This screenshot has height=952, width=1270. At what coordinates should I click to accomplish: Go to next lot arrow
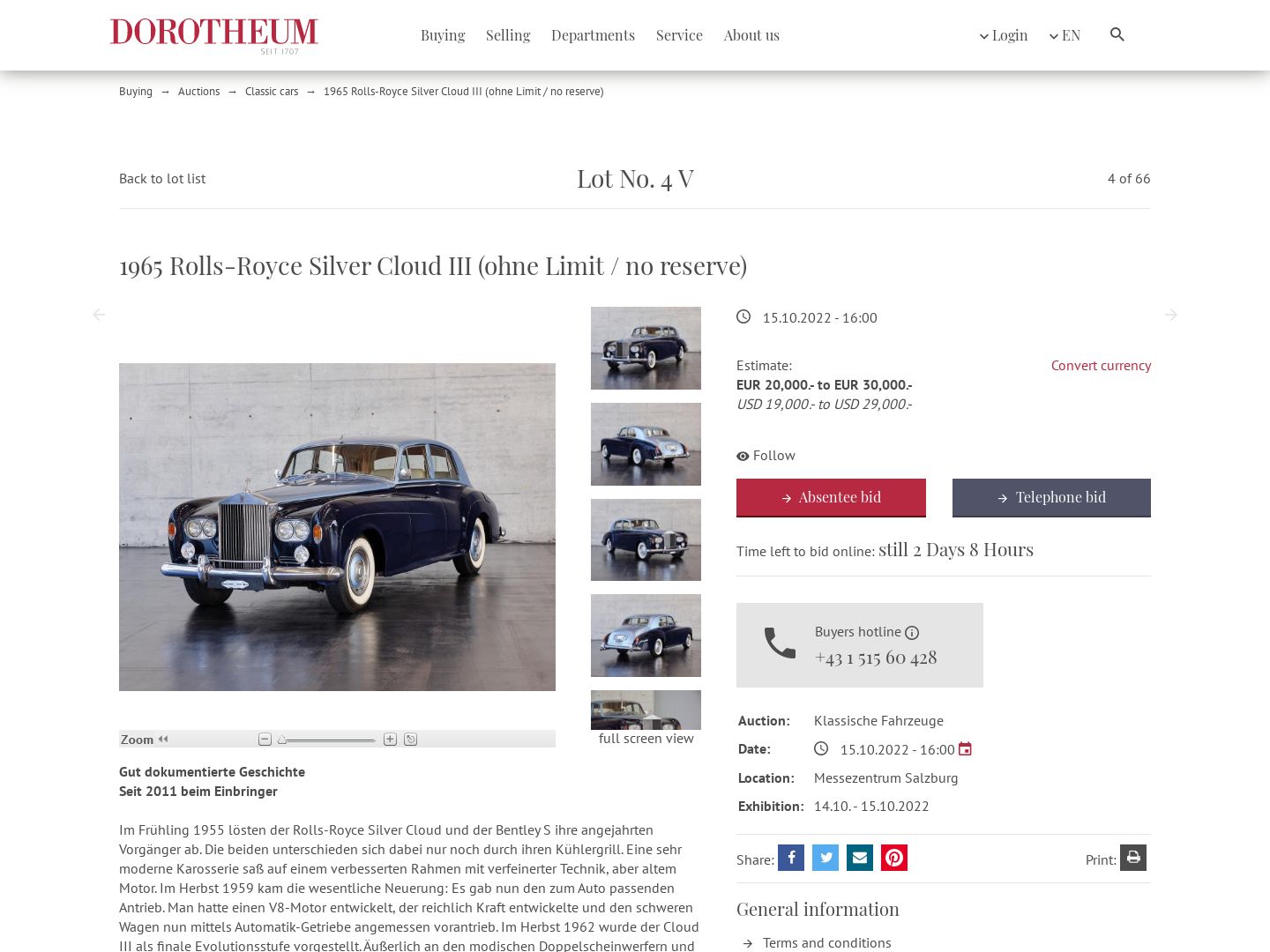coord(1170,315)
